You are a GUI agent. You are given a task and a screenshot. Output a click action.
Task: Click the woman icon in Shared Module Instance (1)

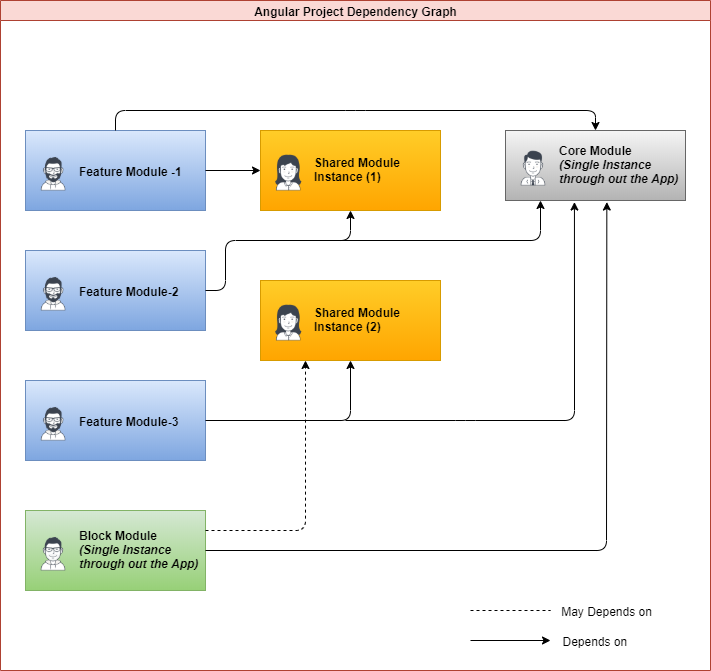point(288,171)
